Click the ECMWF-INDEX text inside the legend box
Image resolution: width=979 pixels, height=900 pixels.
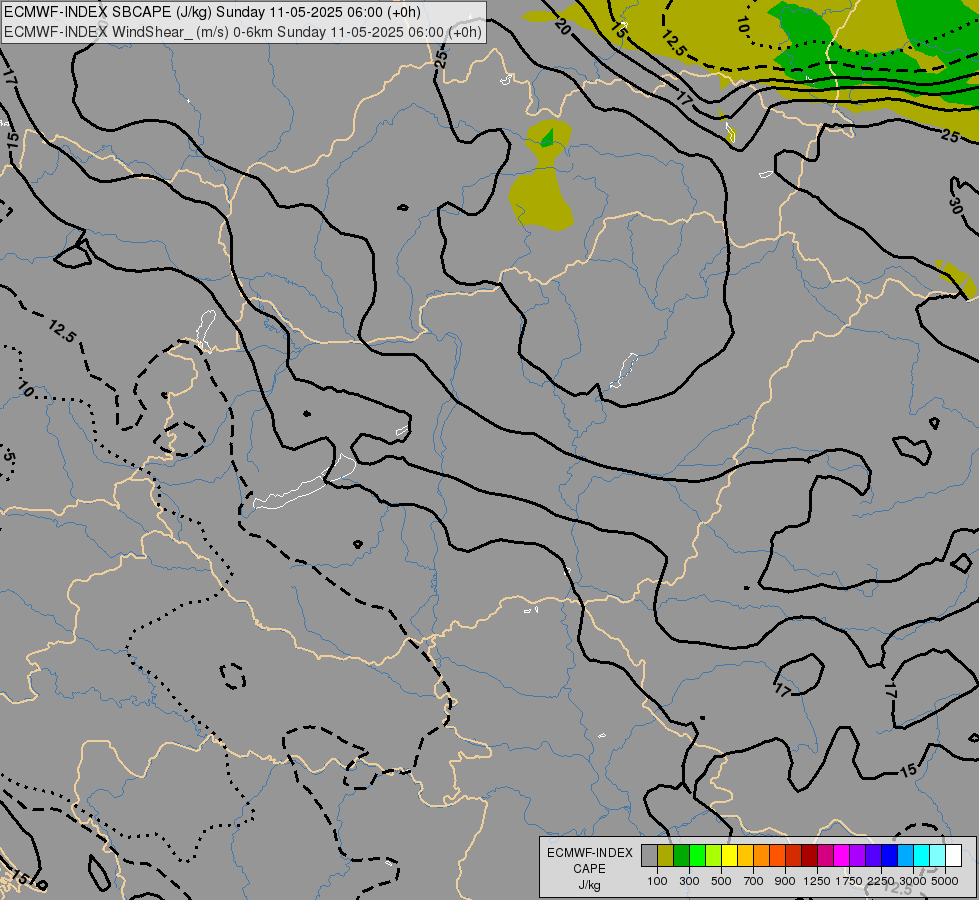(x=590, y=853)
